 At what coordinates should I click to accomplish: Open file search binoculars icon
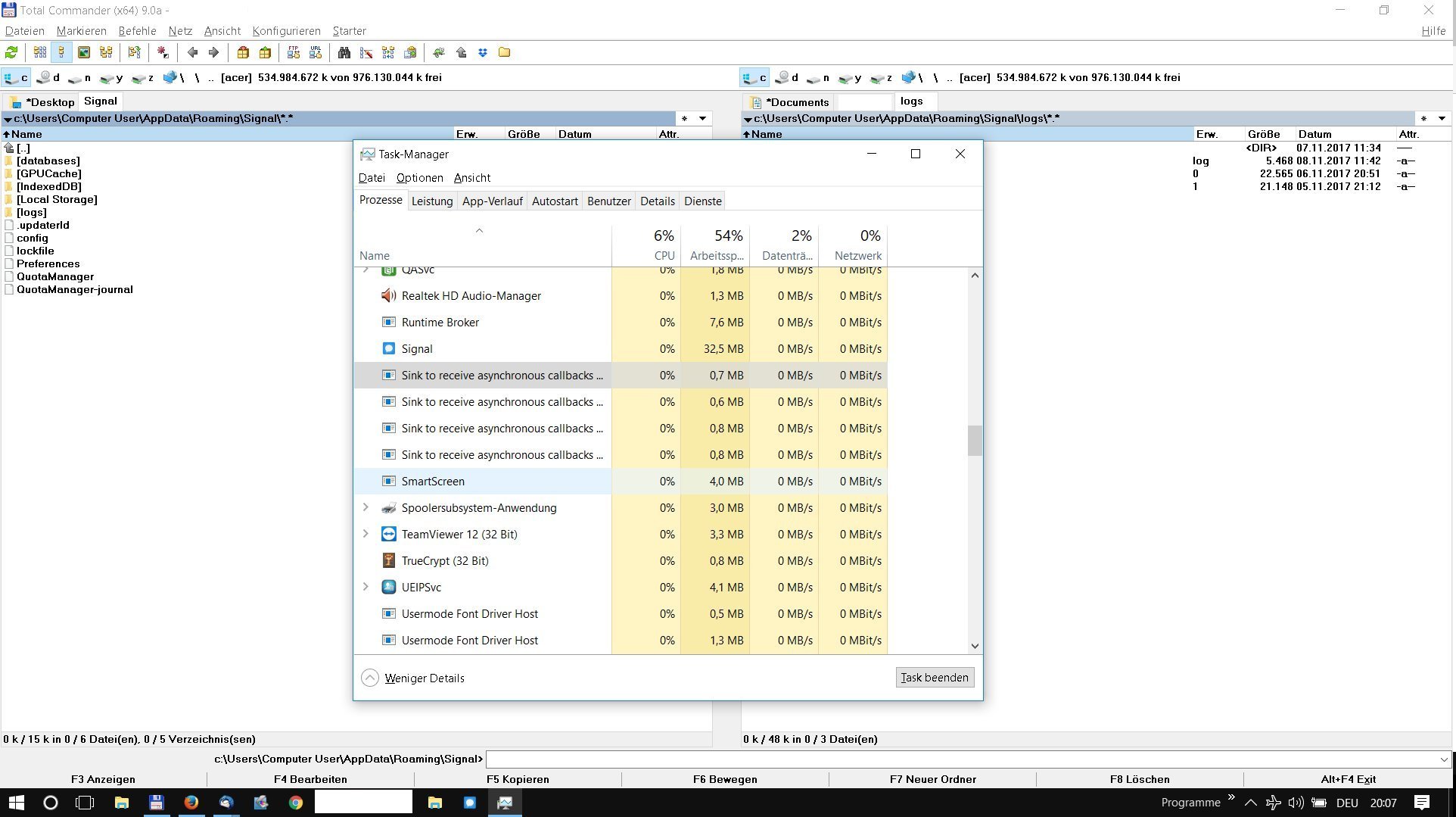[x=344, y=52]
